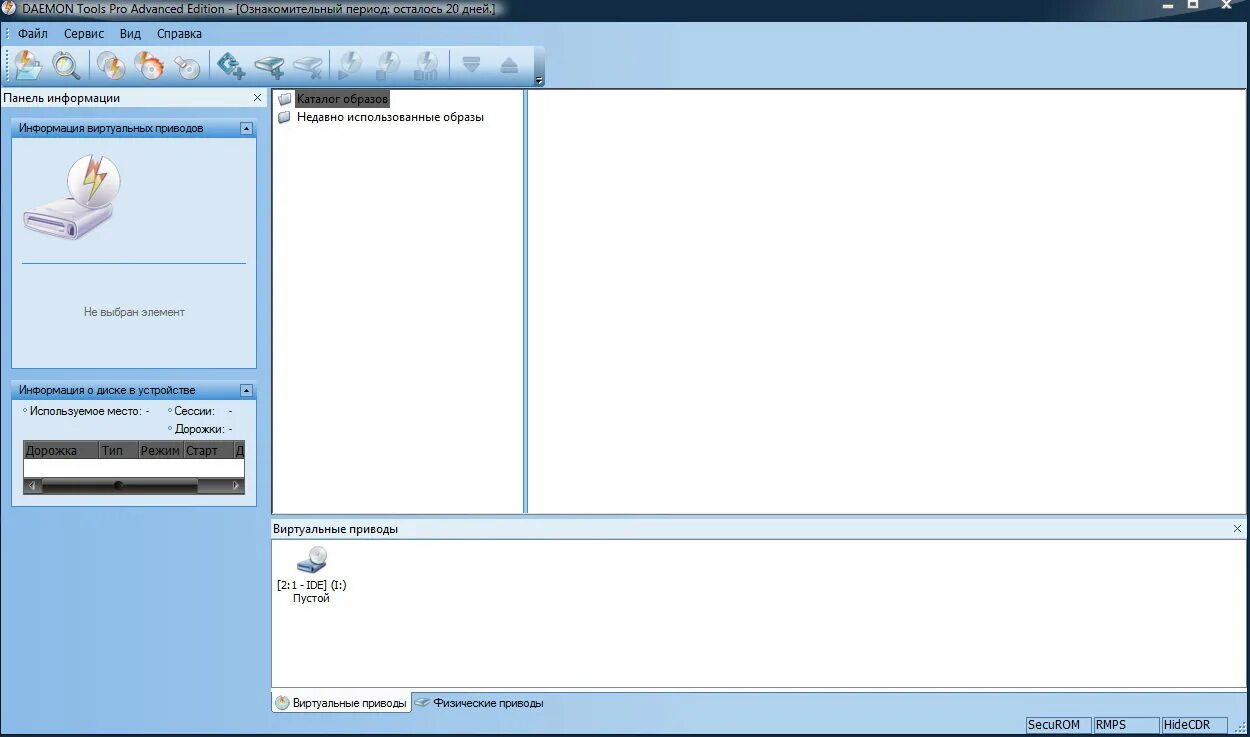Click the two-discs make image toolbar icon
The image size is (1250, 737).
(x=110, y=66)
